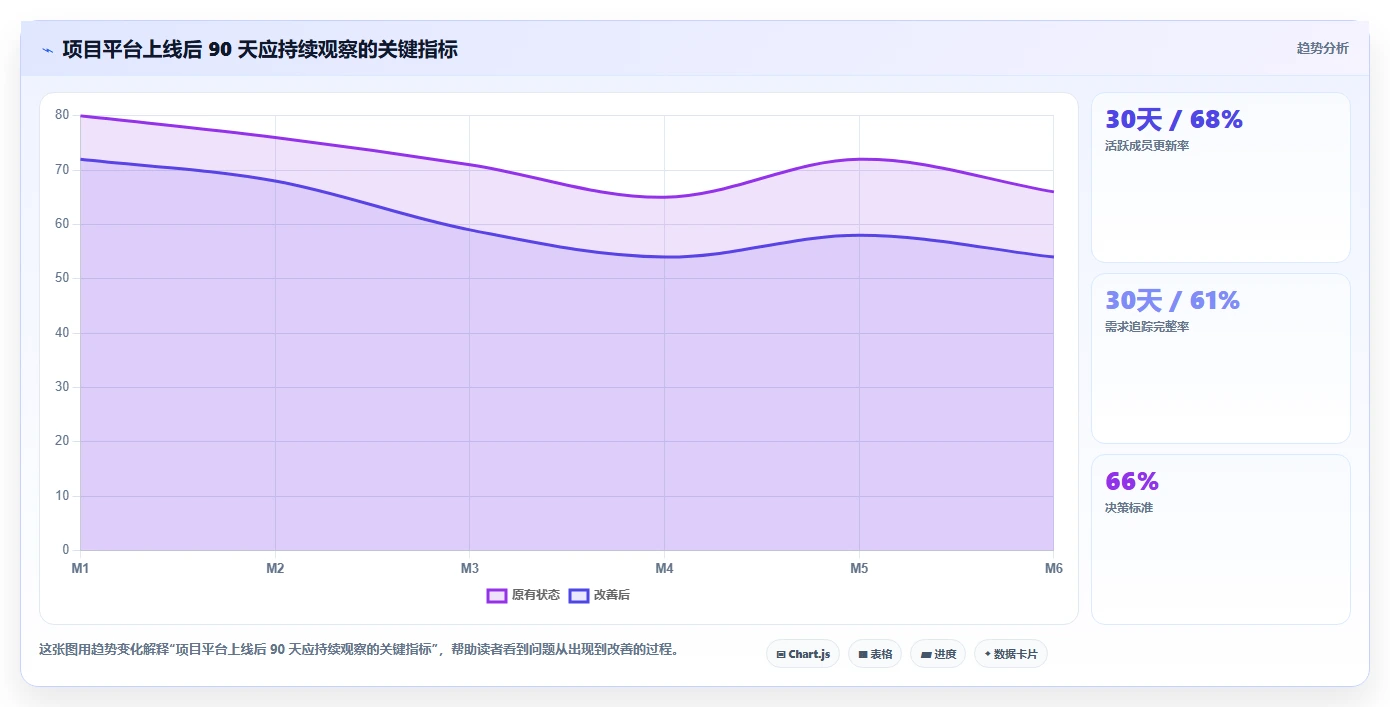
Task: Click the 原有状态 line peak at M5
Action: click(859, 159)
